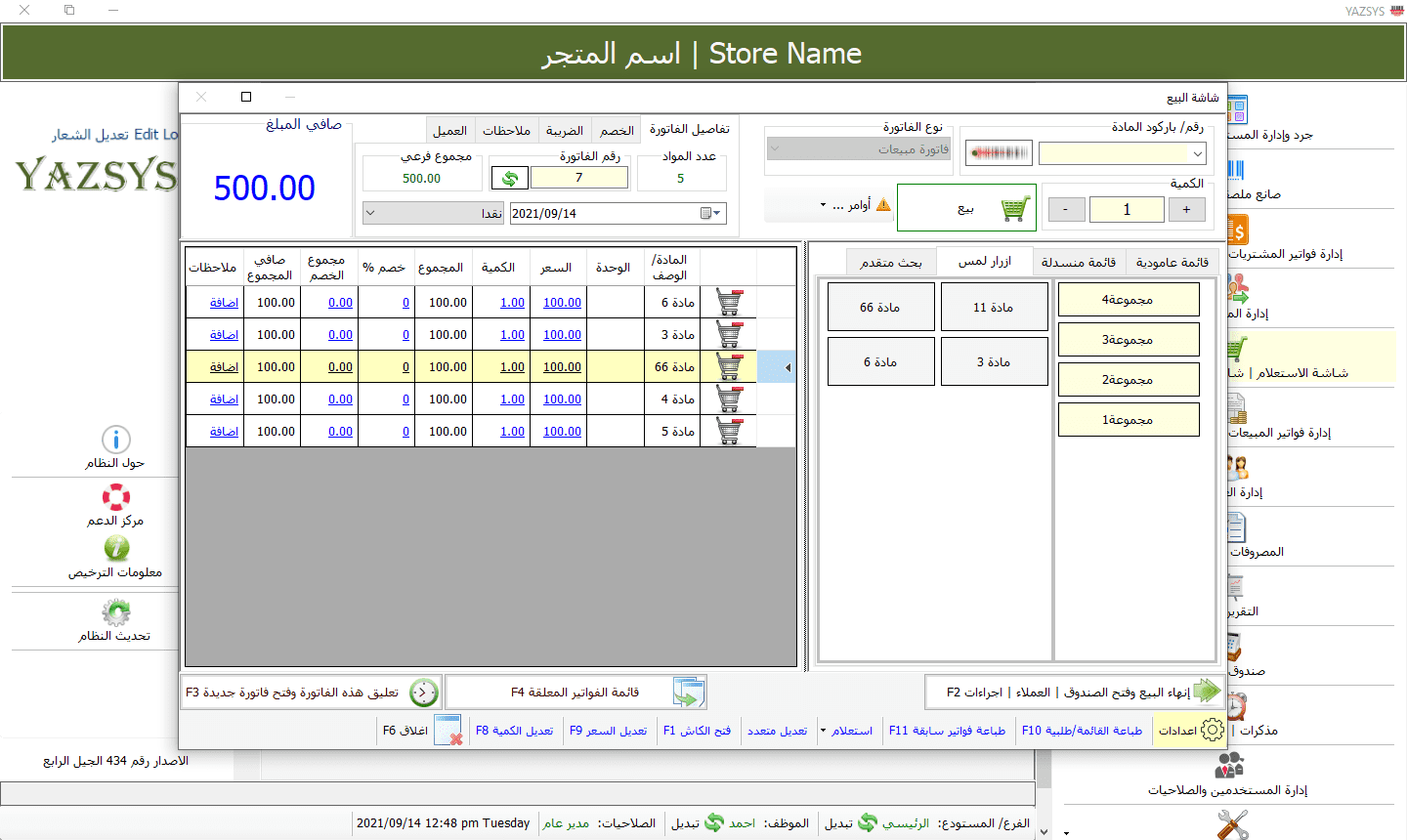
Task: Click the suspended invoices list icon (F4)
Action: (688, 693)
